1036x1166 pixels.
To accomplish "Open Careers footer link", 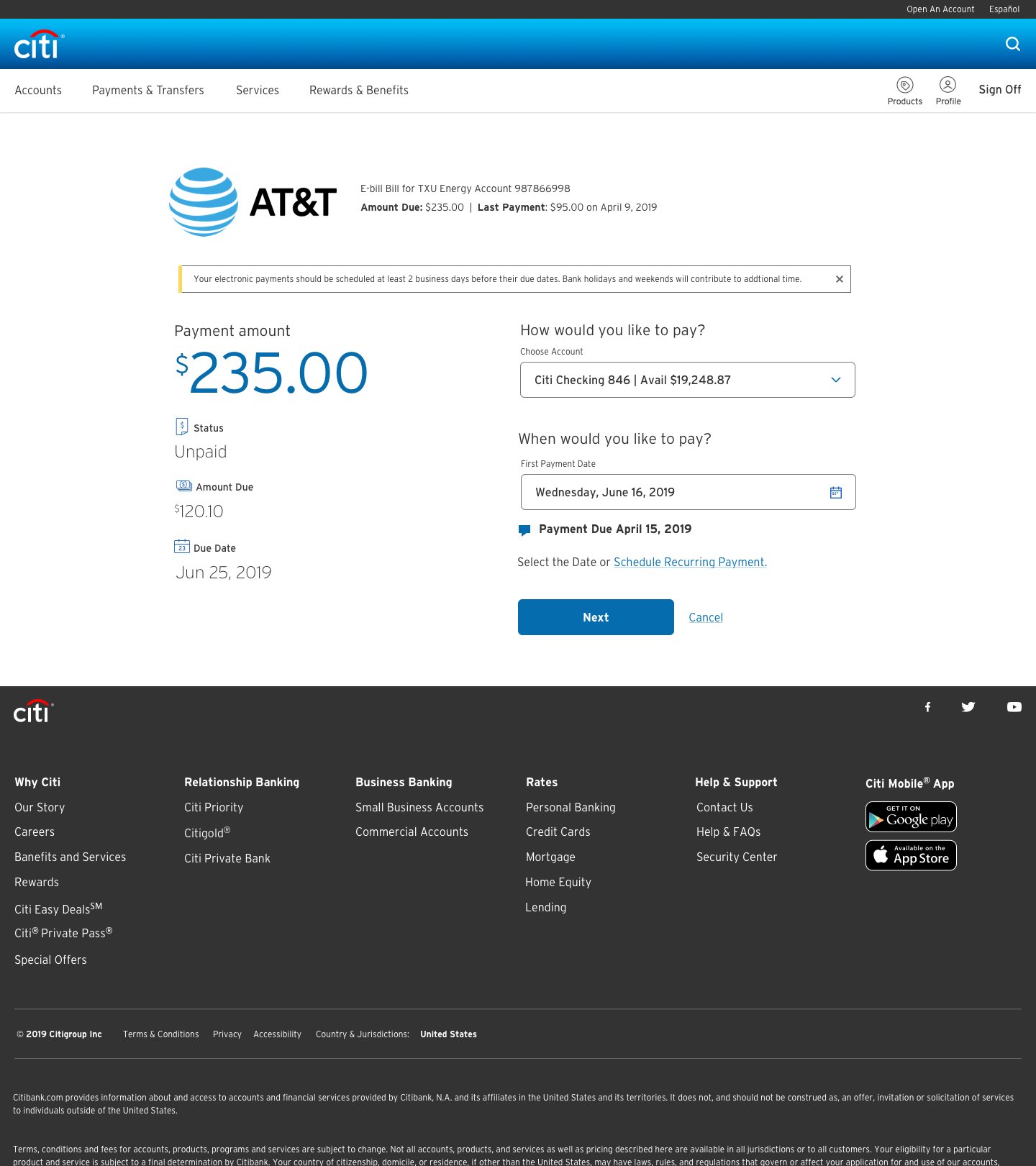I will [x=35, y=832].
